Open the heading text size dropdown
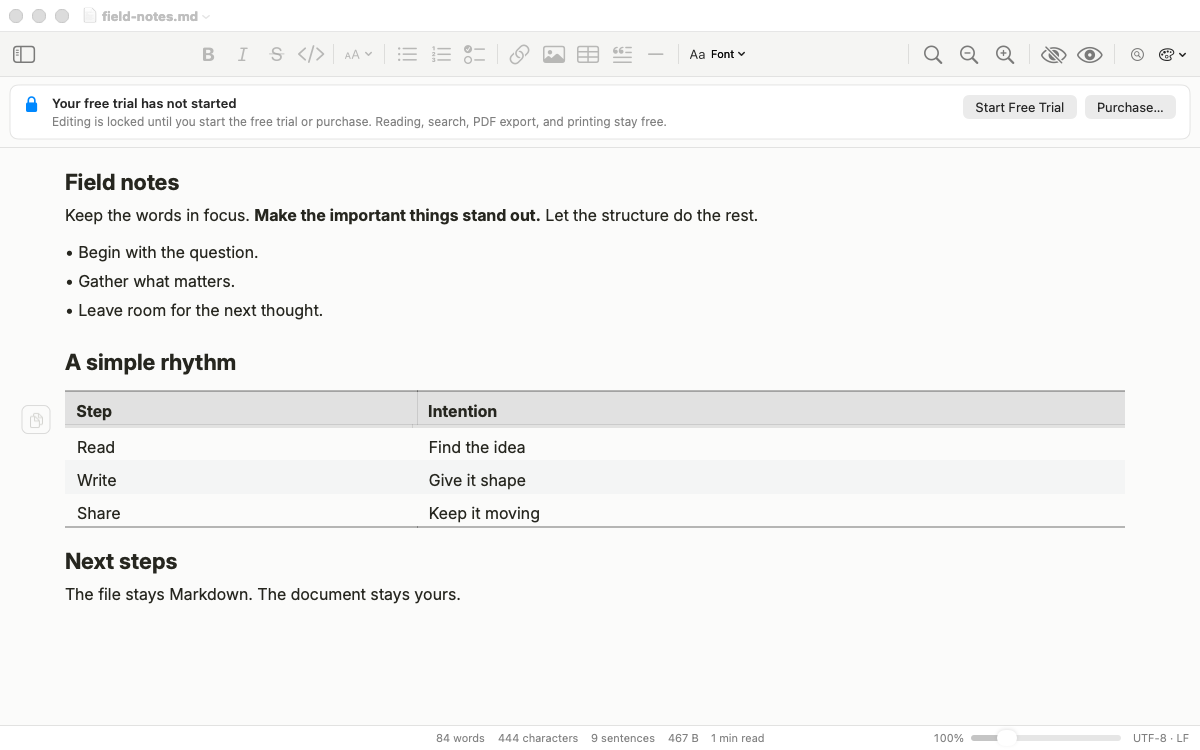The height and width of the screenshot is (750, 1200). click(358, 54)
